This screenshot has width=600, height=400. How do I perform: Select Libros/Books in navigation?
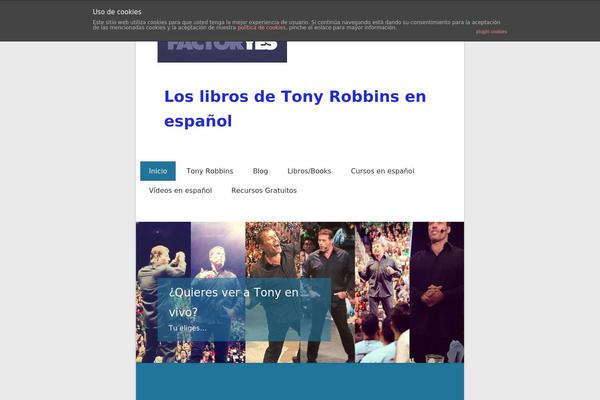coord(309,171)
